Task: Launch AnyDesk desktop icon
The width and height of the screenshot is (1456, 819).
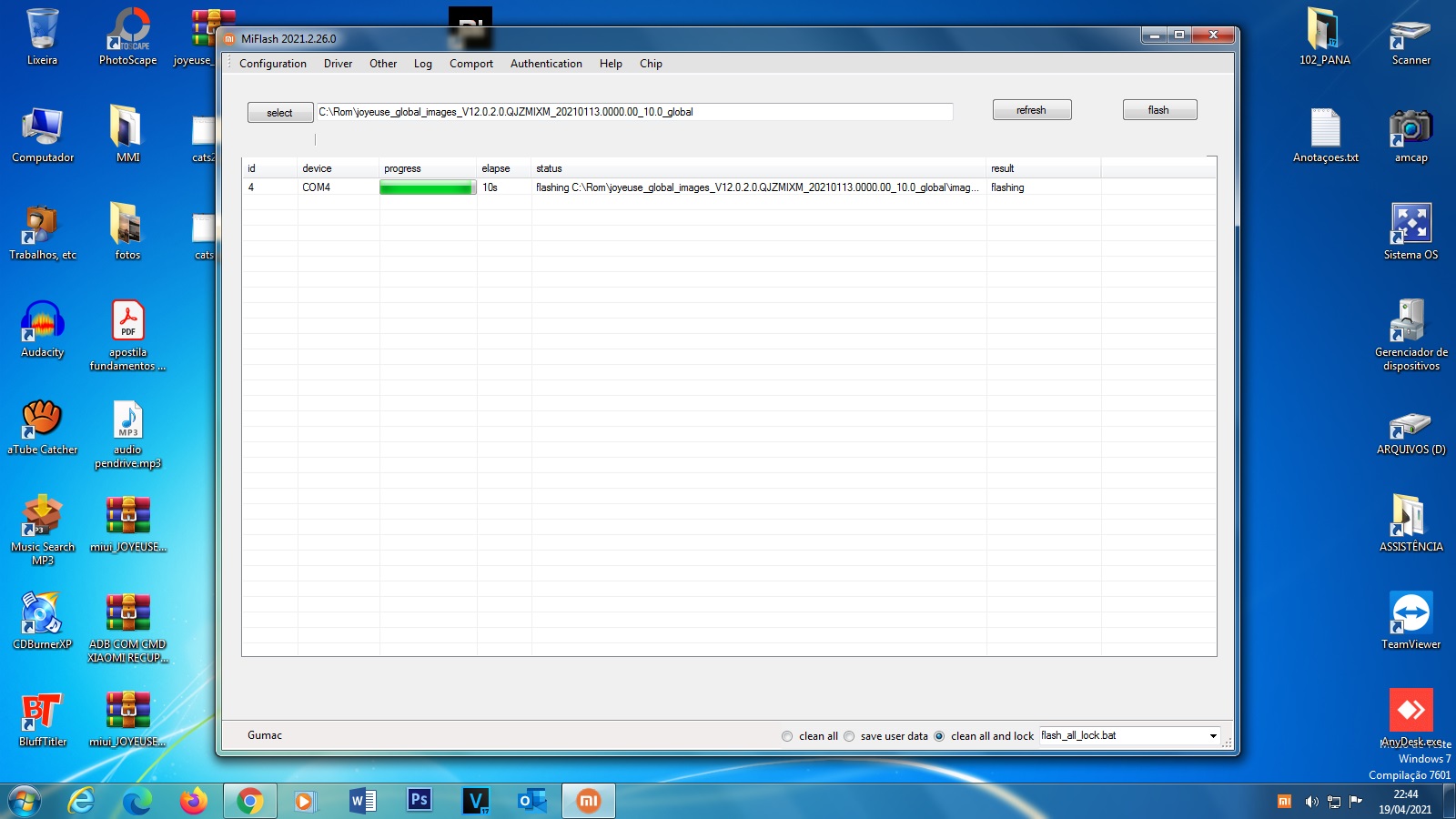Action: pos(1410,719)
